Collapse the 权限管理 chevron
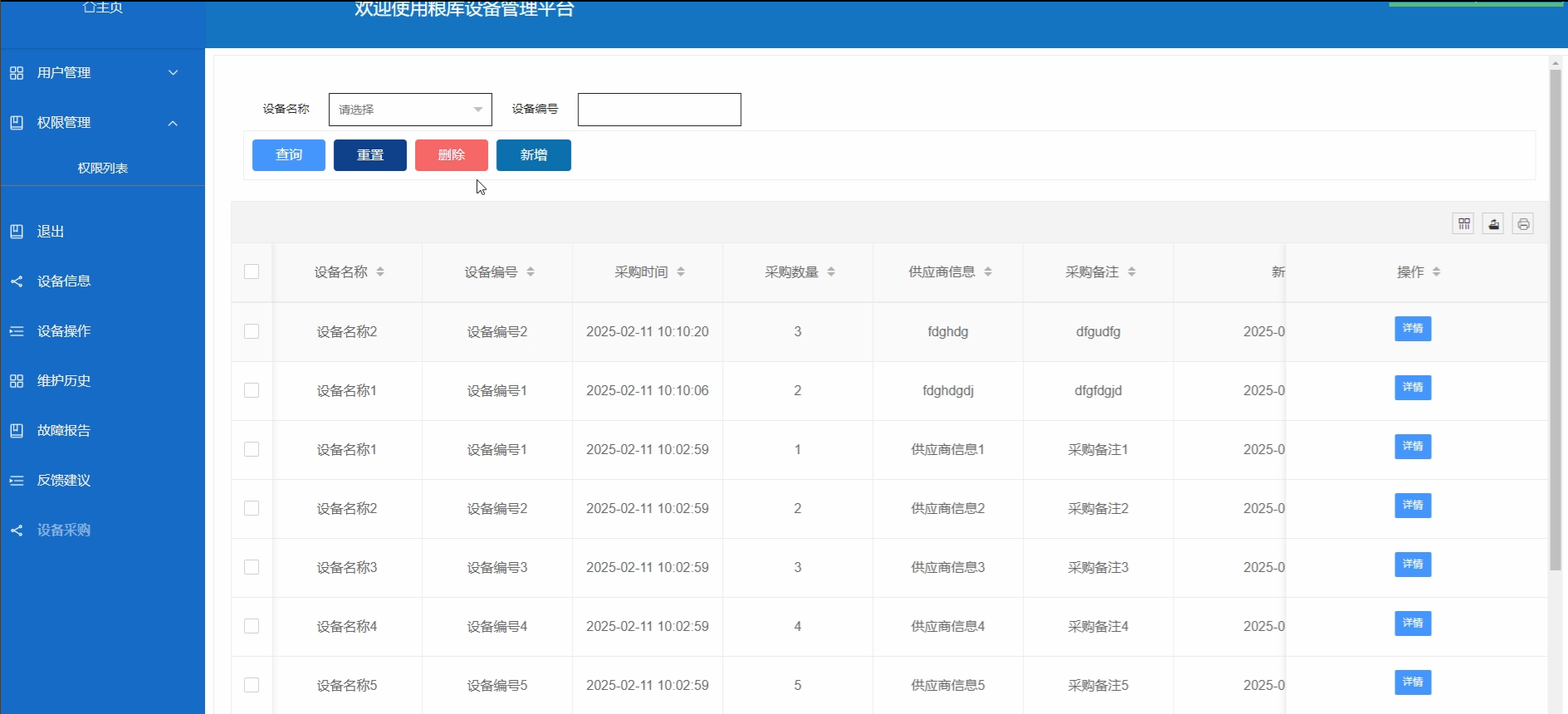The width and height of the screenshot is (1568, 714). [x=173, y=123]
